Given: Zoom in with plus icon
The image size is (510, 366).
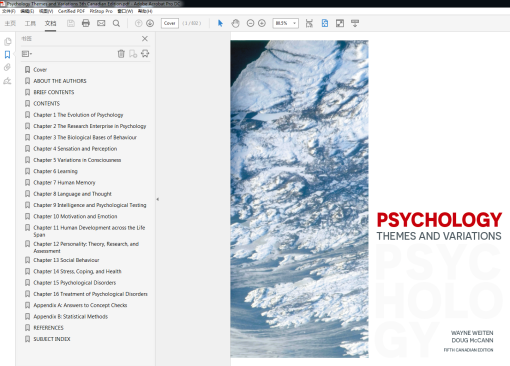Looking at the screenshot, I should click(x=262, y=23).
